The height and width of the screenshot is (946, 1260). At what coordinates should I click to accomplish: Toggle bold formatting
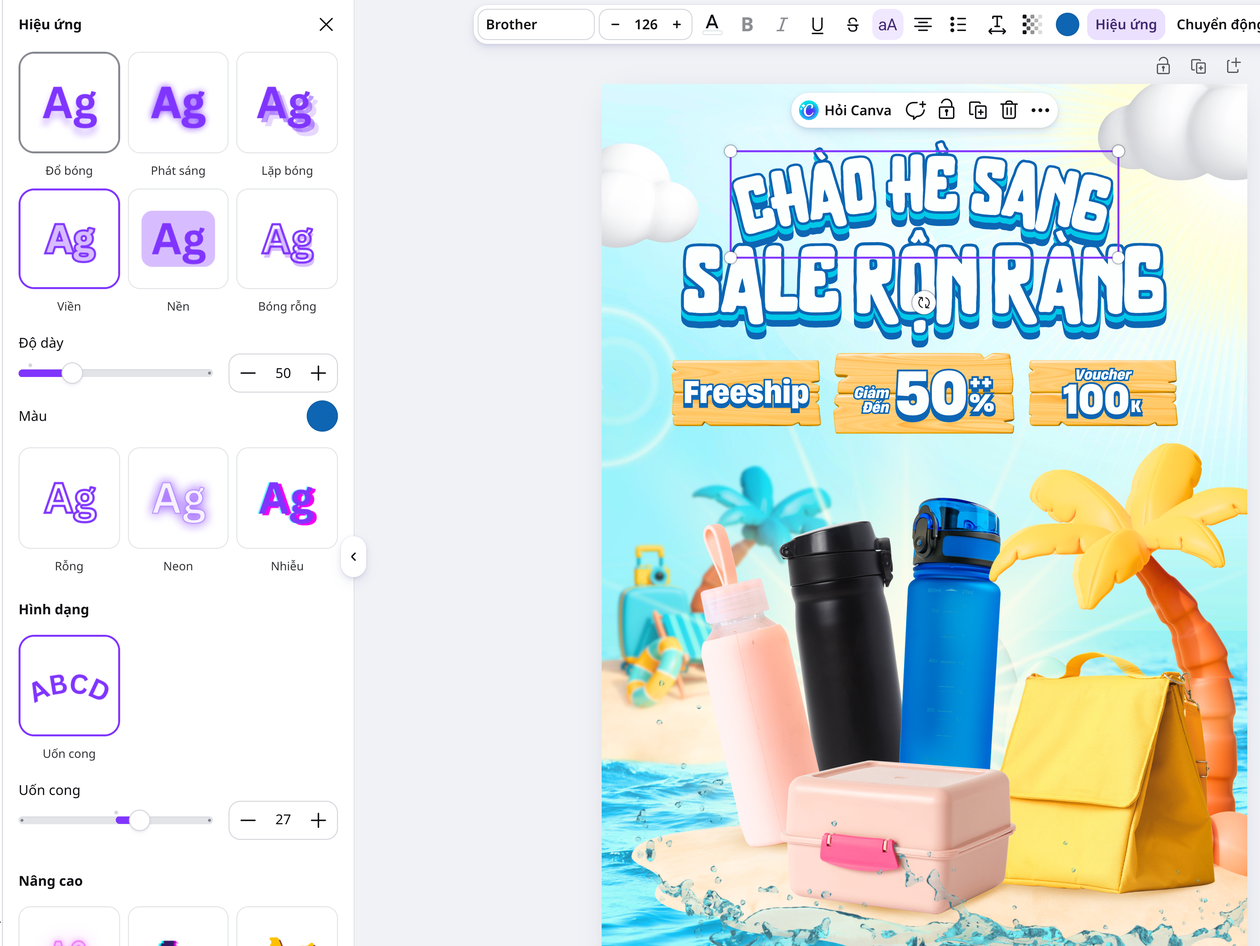pyautogui.click(x=747, y=24)
